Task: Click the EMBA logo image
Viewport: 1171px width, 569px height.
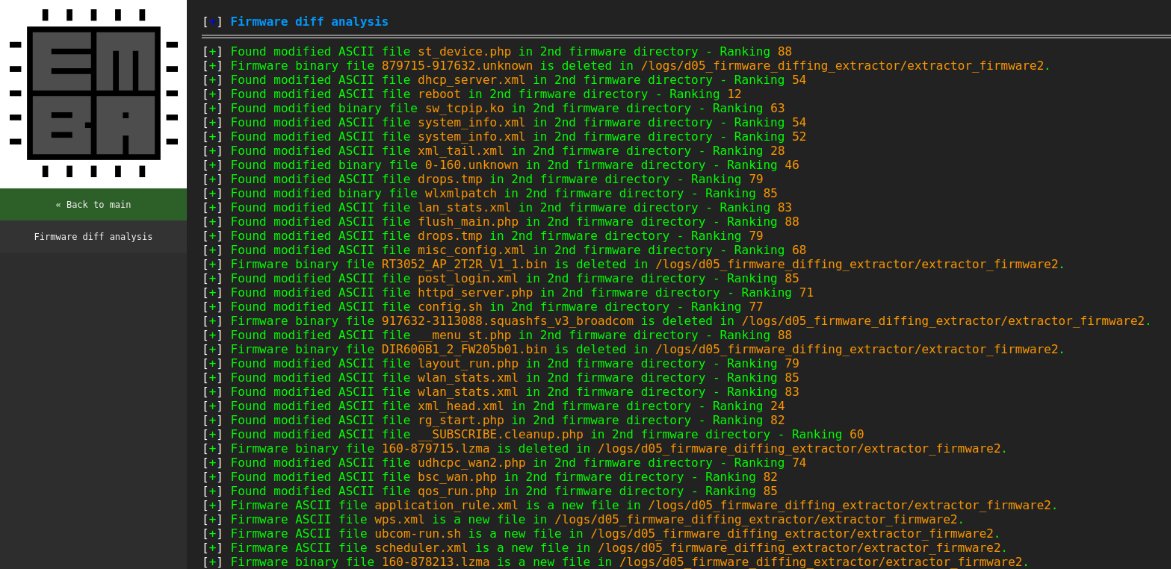Action: [93, 93]
